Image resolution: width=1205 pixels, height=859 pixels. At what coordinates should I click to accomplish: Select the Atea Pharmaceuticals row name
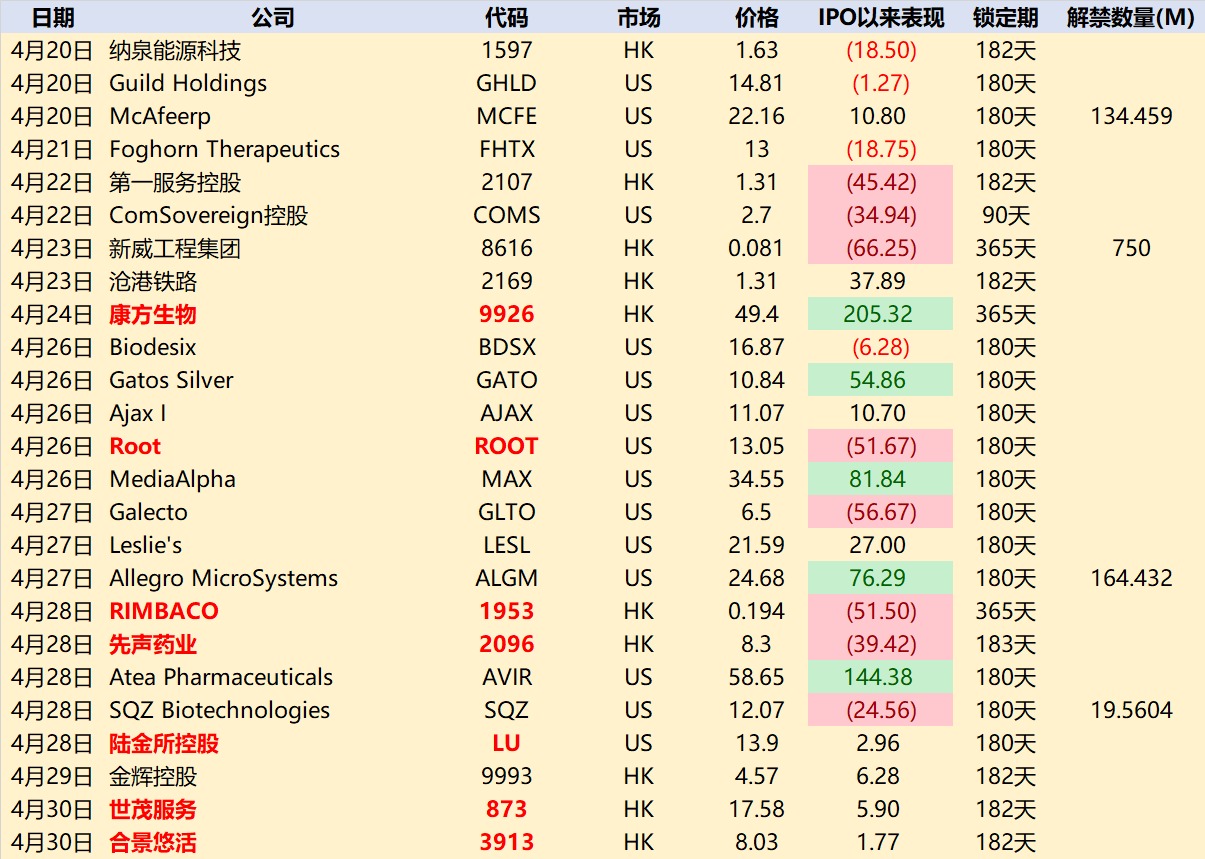point(221,677)
